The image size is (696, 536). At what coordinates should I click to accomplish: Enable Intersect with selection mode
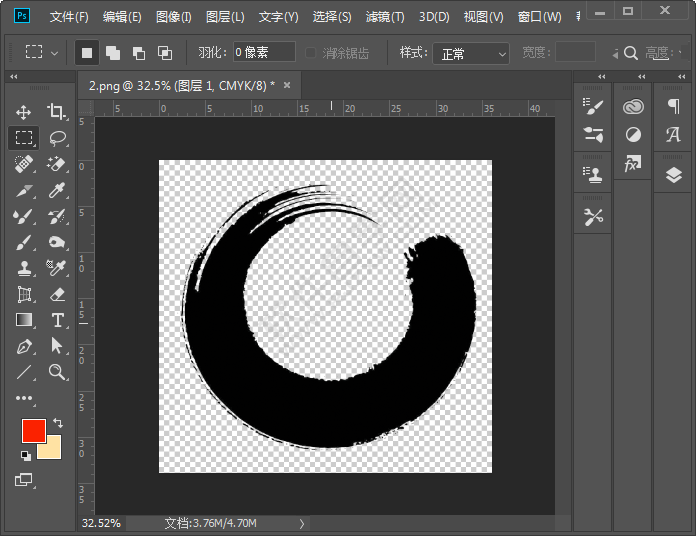click(x=165, y=53)
